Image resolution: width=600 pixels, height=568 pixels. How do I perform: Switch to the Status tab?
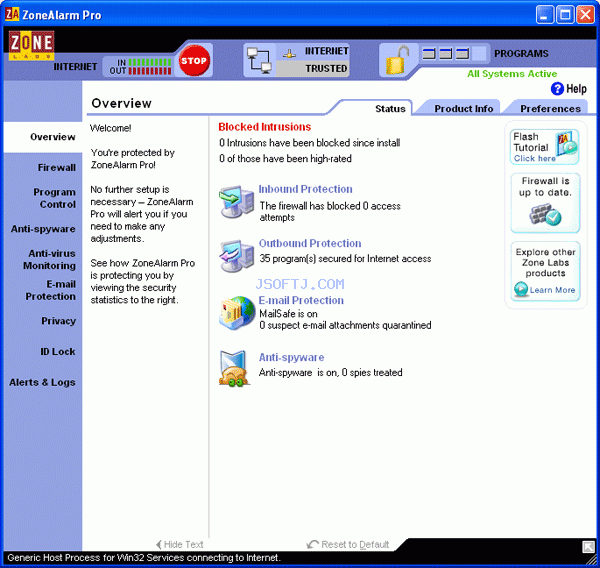pos(390,109)
